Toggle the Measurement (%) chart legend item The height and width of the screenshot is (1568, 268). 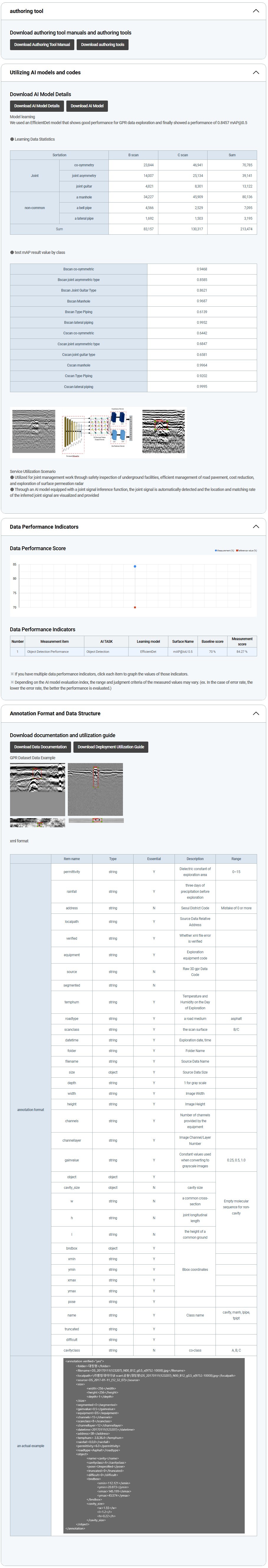(224, 550)
